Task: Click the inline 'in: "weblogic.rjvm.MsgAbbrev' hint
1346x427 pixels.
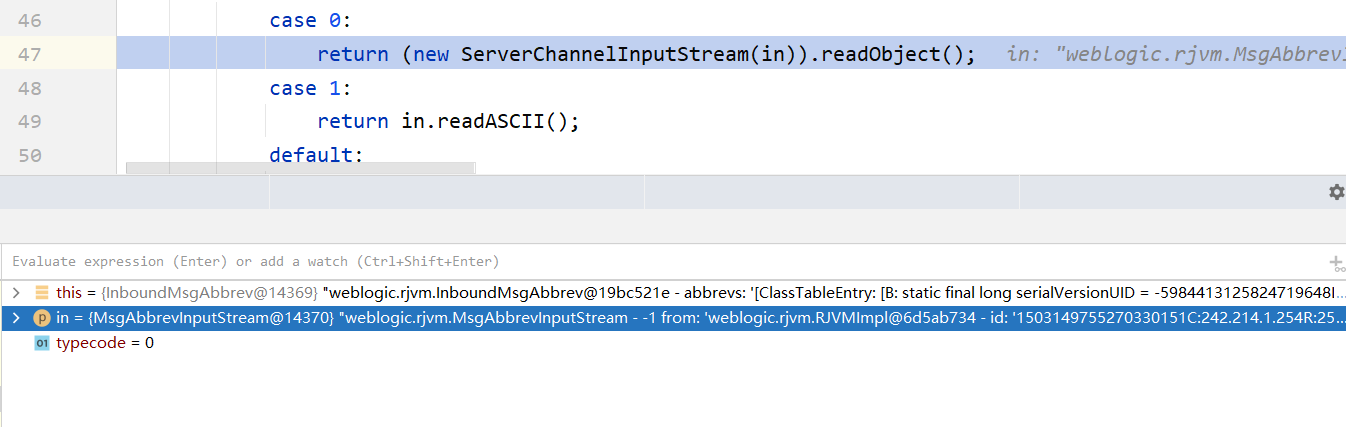Action: [x=1175, y=54]
